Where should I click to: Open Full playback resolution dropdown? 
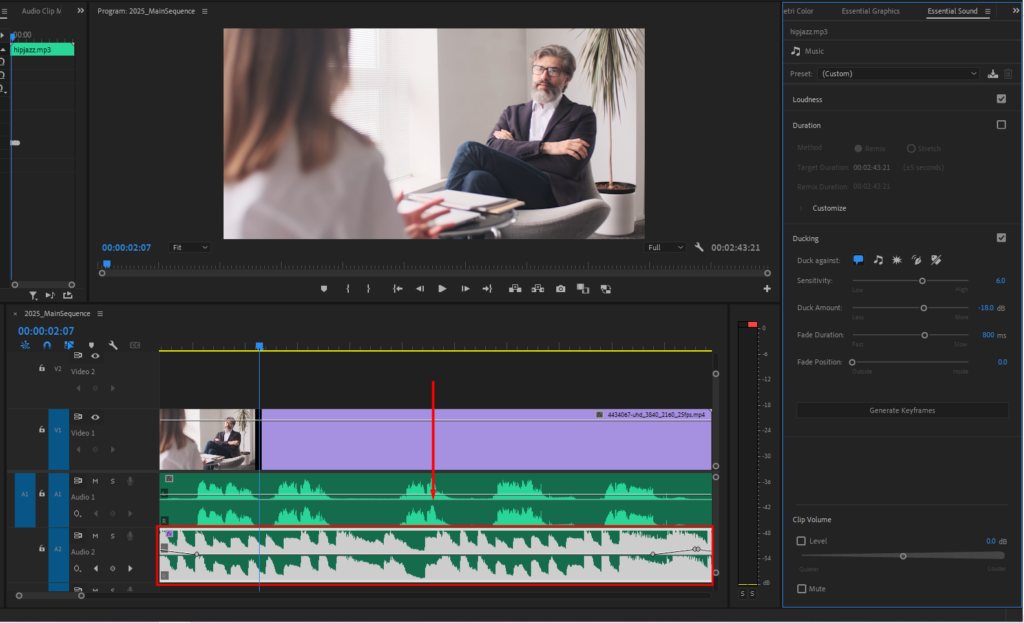point(665,248)
